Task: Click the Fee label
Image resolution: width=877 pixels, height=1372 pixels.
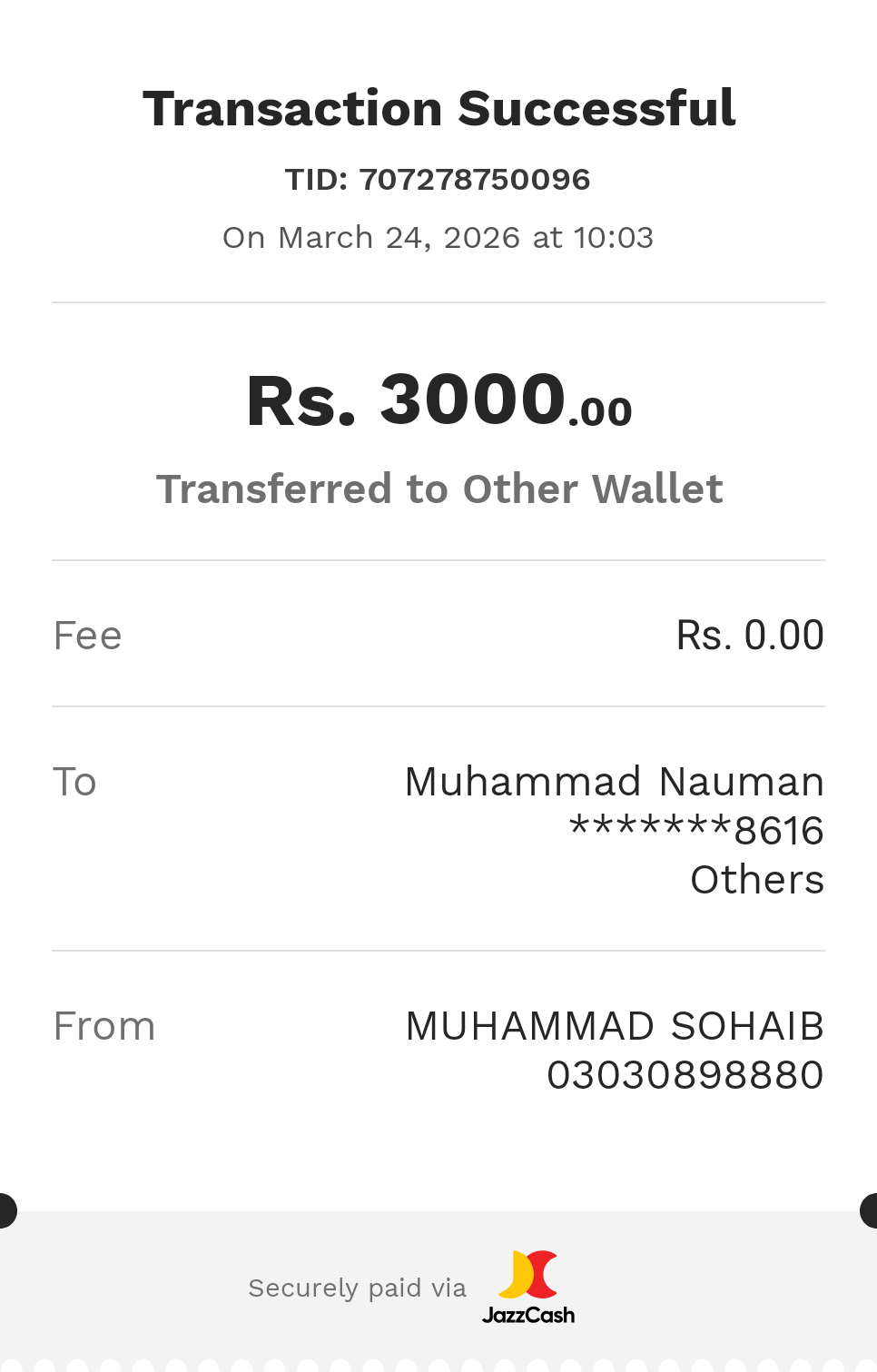Action: 87,636
